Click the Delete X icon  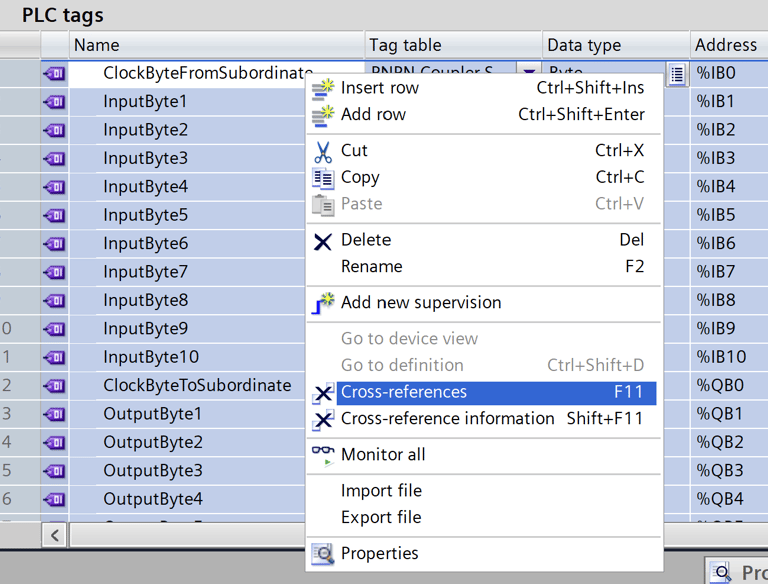pyautogui.click(x=323, y=241)
